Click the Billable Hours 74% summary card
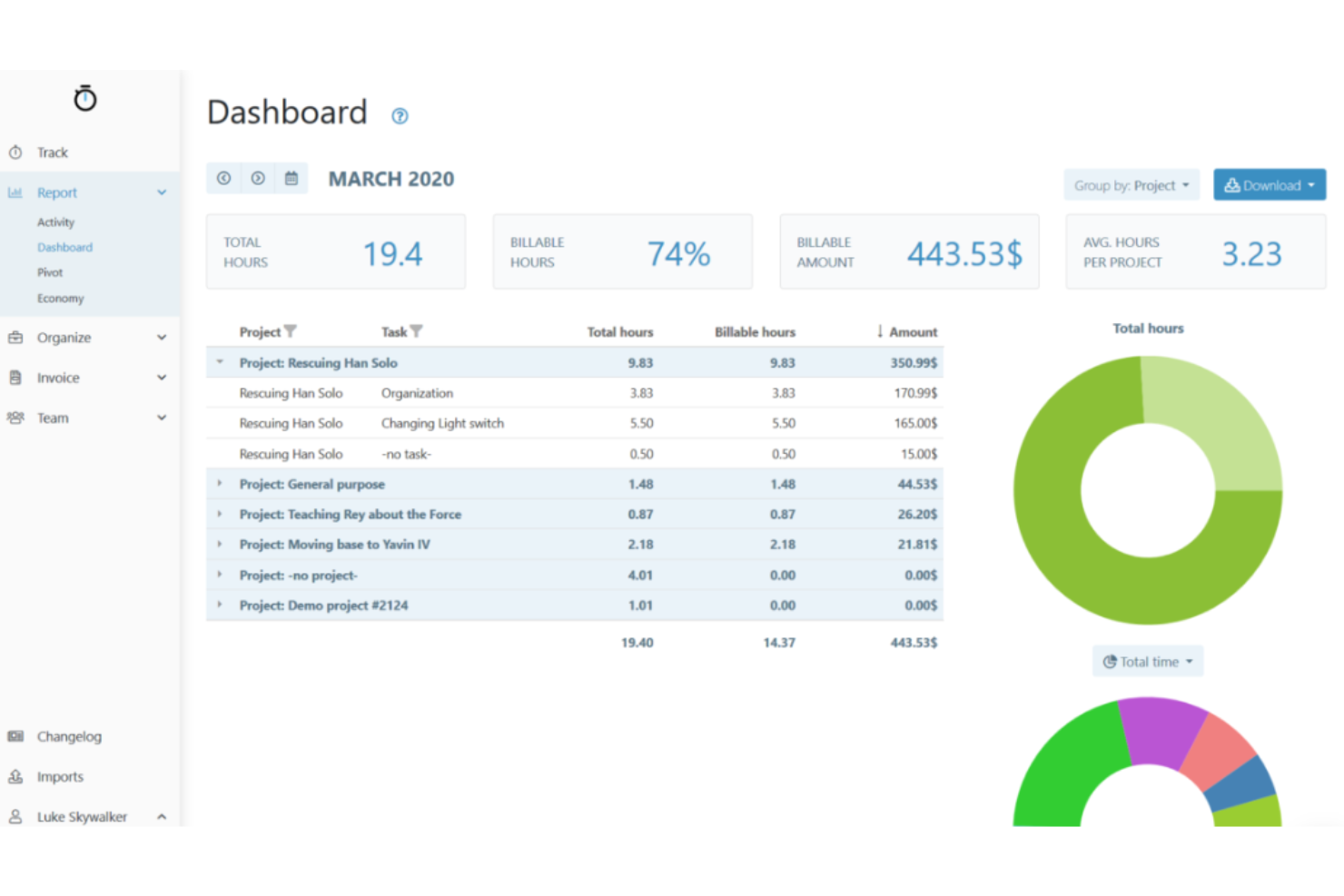The image size is (1344, 896). 622,252
